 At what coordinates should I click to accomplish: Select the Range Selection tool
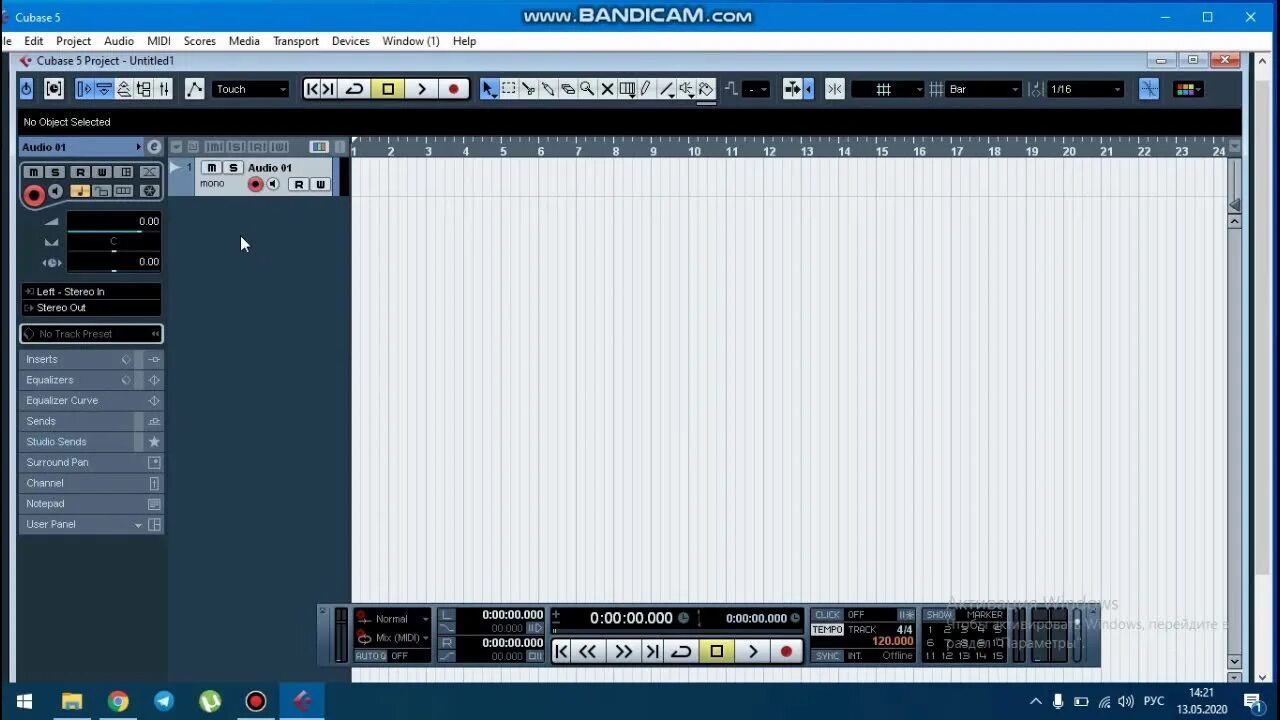click(x=508, y=89)
